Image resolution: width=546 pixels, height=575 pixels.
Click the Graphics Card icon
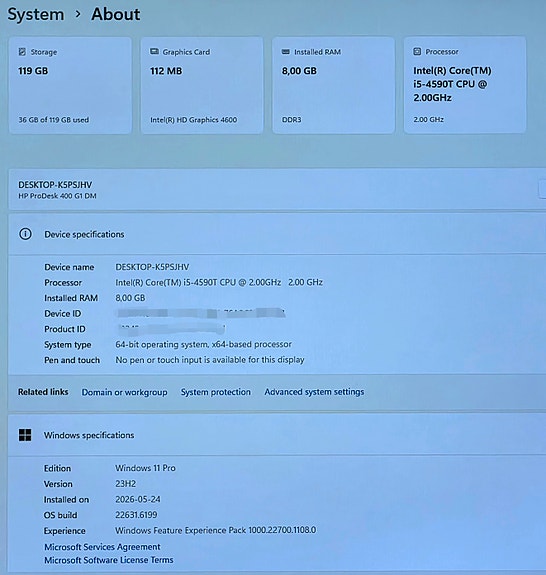coord(154,52)
